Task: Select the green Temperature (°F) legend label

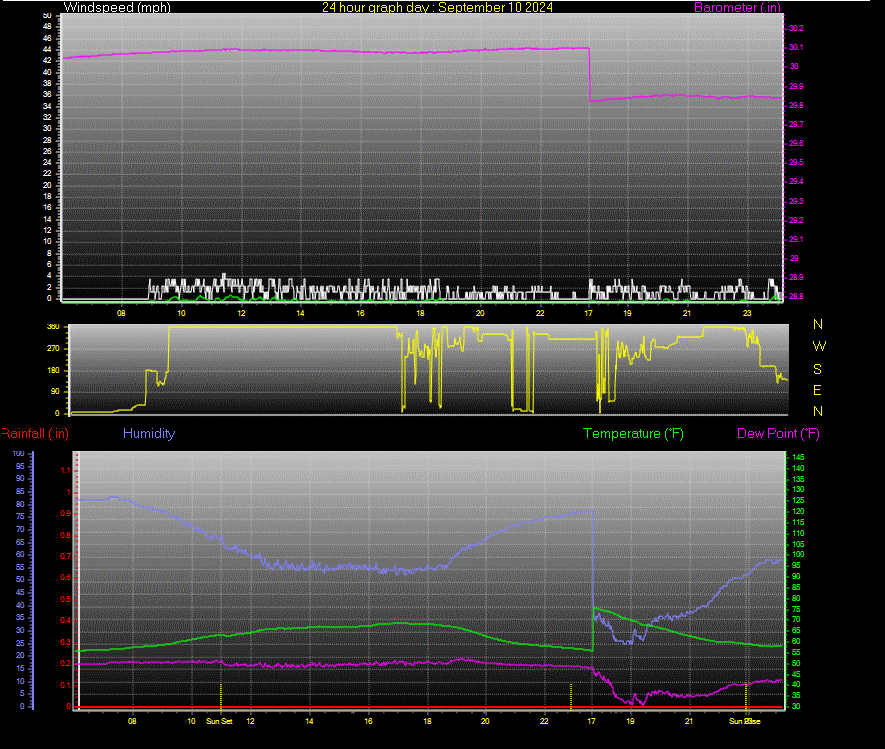Action: [633, 433]
